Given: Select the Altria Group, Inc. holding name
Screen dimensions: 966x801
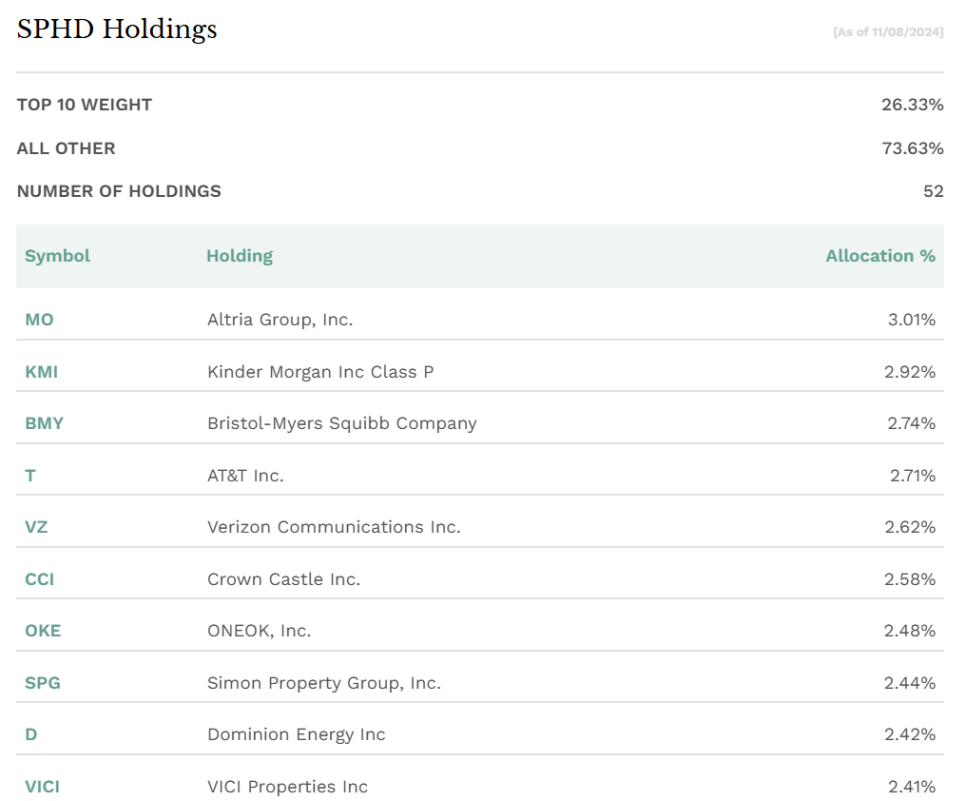Looking at the screenshot, I should pos(280,320).
